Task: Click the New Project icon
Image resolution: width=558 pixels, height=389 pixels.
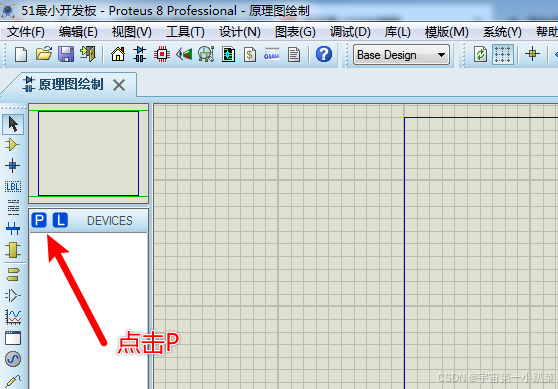Action: coord(21,55)
